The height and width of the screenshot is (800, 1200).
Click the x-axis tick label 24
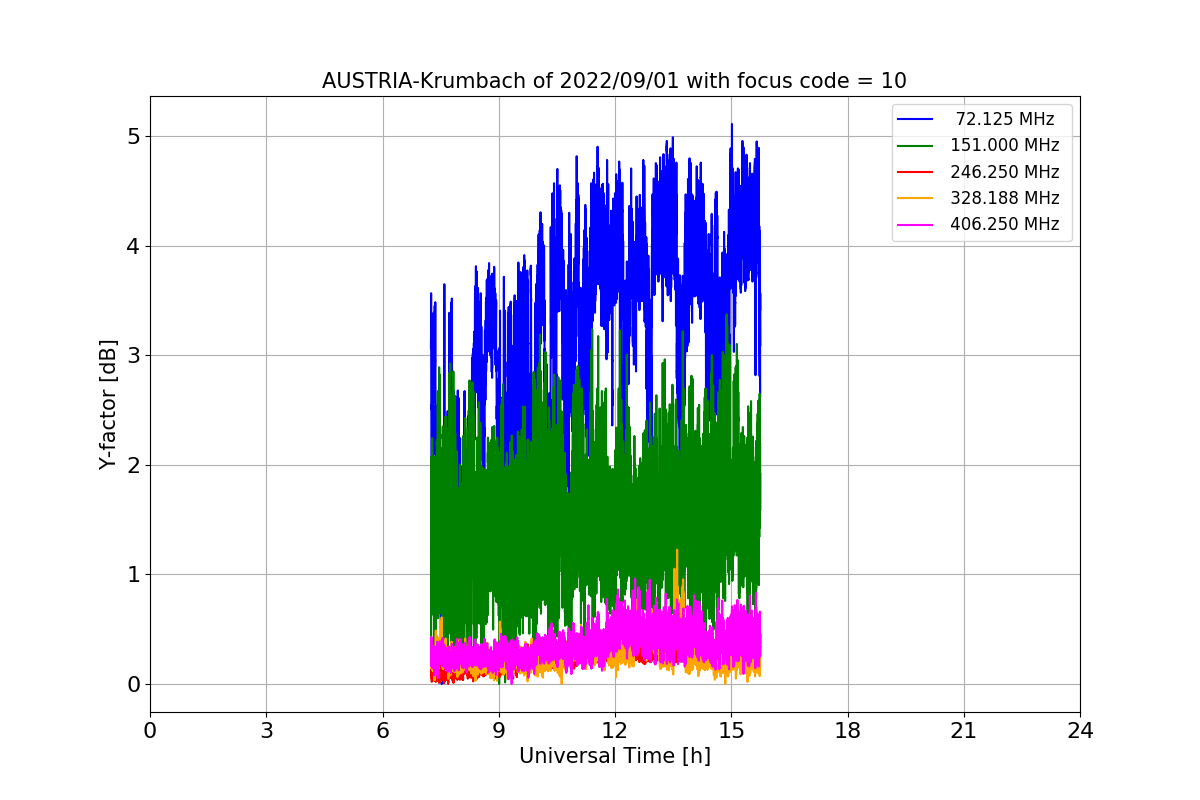[1080, 731]
